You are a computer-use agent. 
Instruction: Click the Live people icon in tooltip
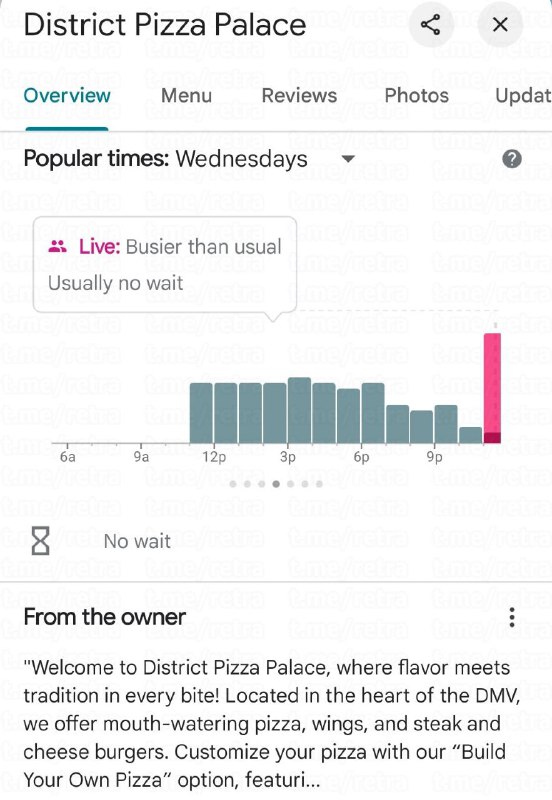point(58,247)
